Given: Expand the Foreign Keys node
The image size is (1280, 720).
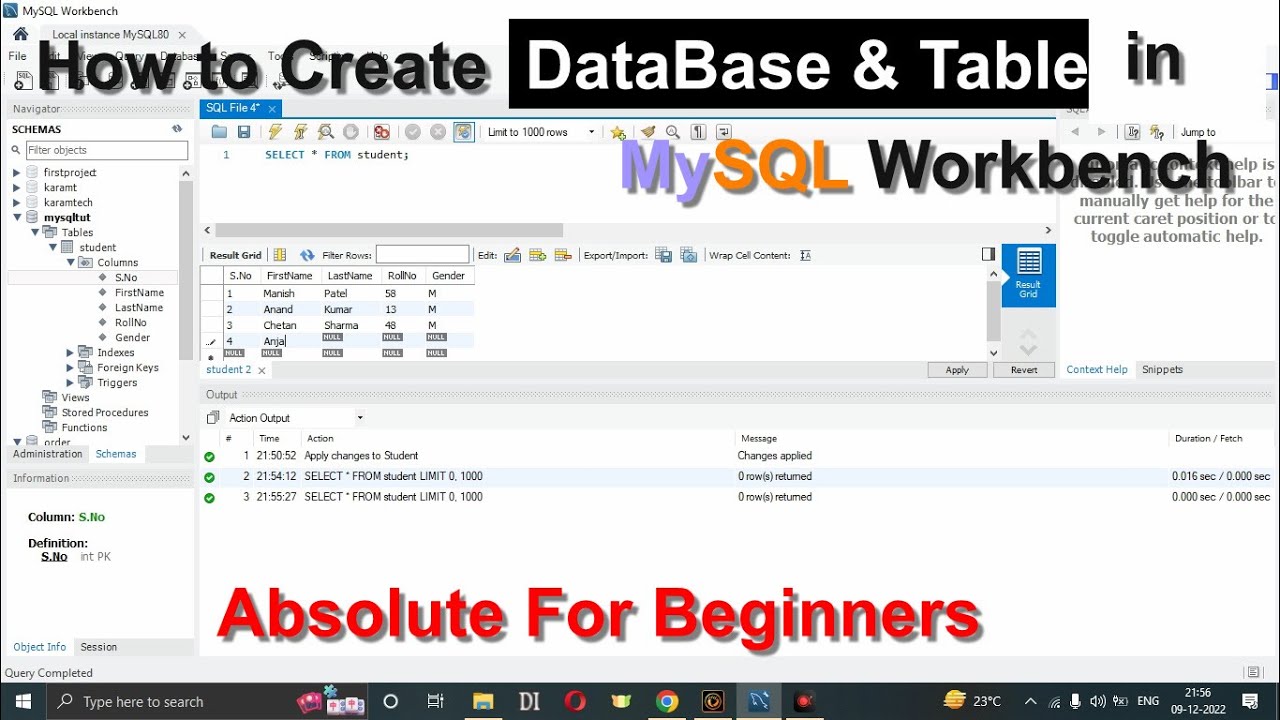Looking at the screenshot, I should (70, 367).
